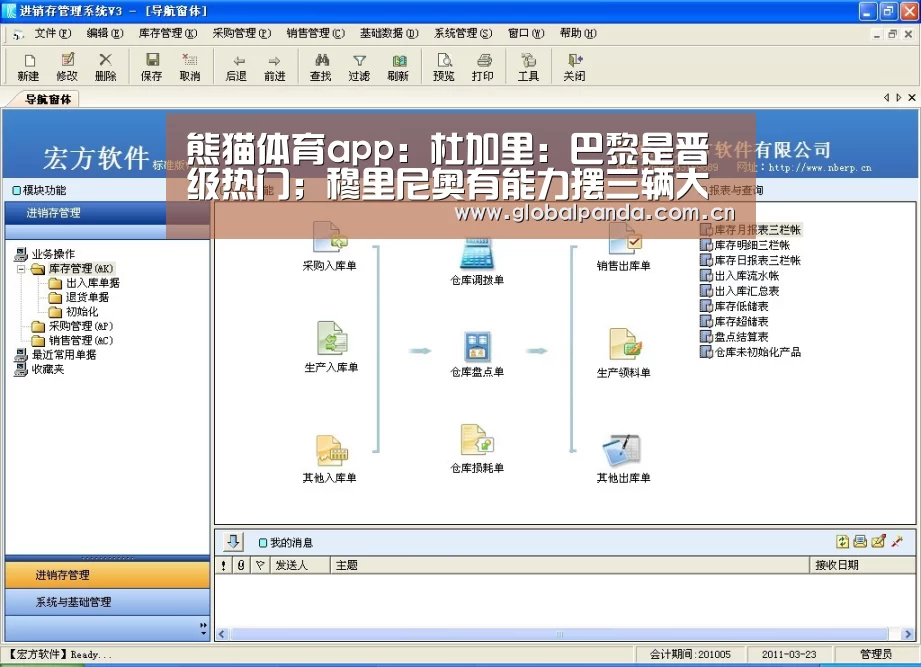Open the 文件(F) menu

point(52,33)
